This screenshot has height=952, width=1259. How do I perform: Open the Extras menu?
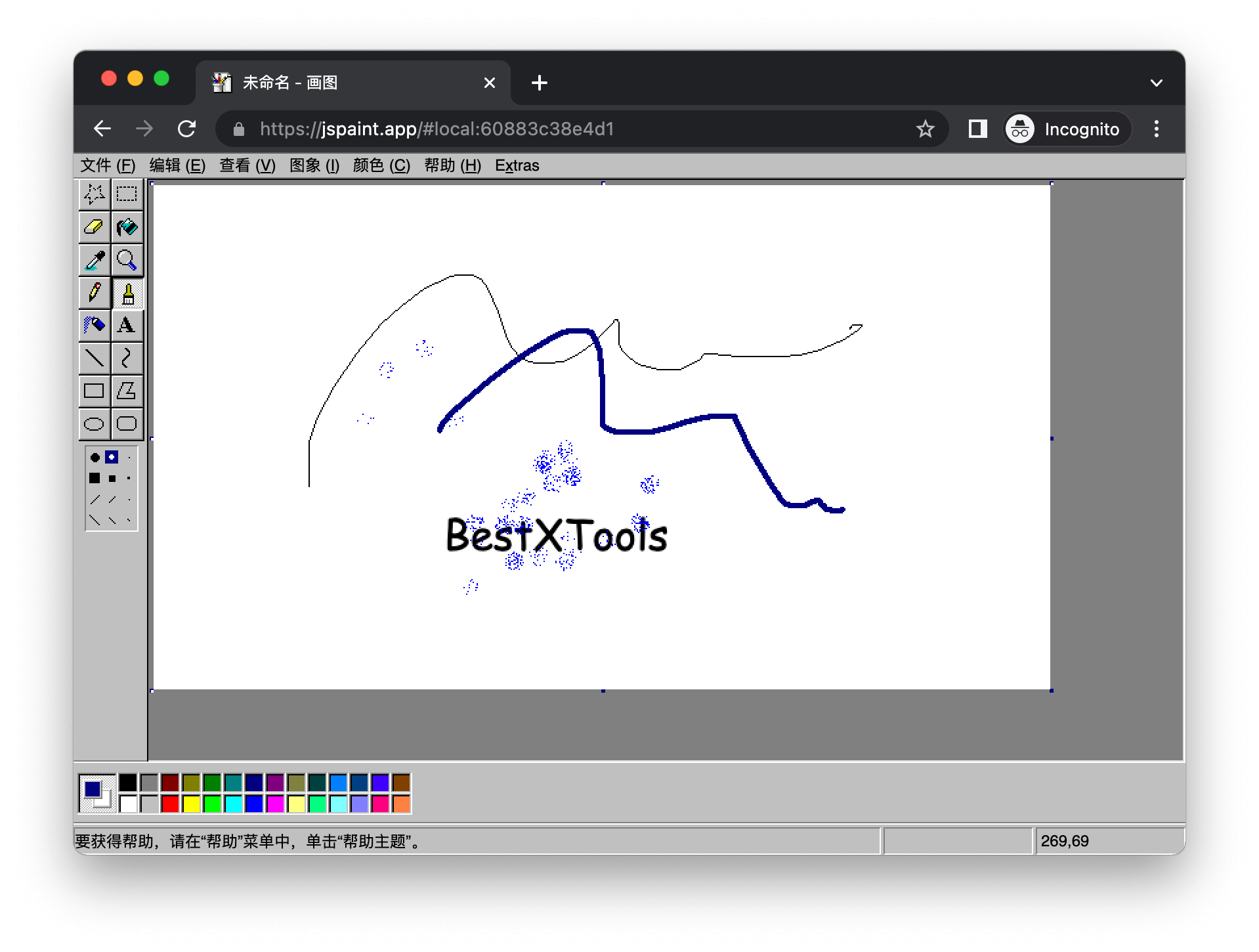(517, 165)
